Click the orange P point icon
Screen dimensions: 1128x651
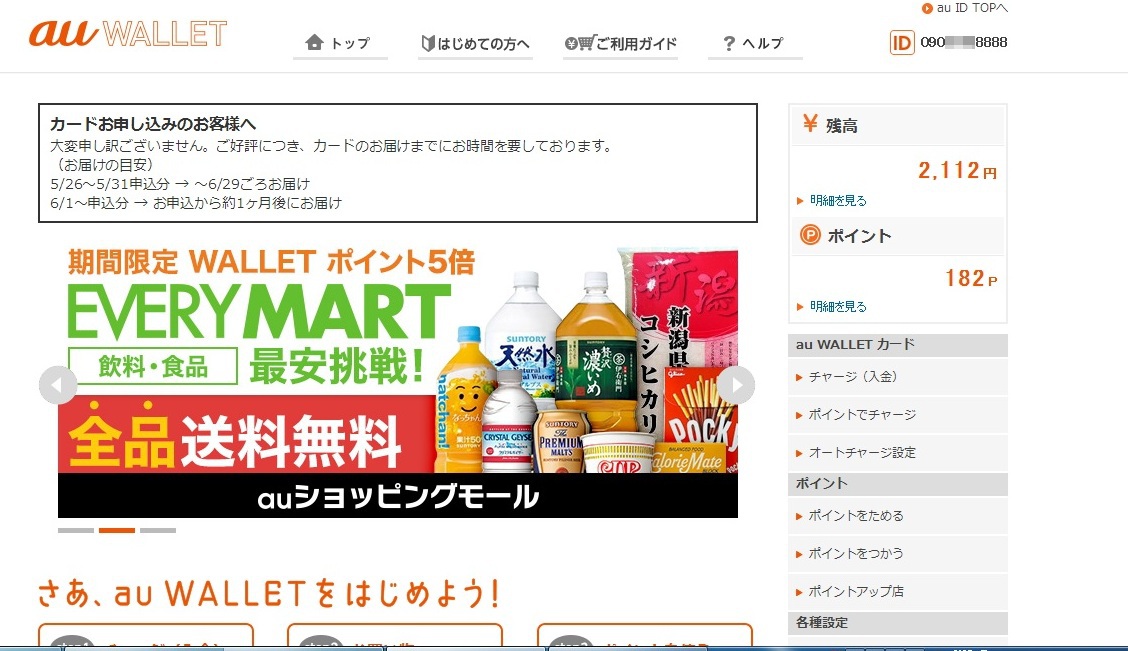click(x=810, y=235)
